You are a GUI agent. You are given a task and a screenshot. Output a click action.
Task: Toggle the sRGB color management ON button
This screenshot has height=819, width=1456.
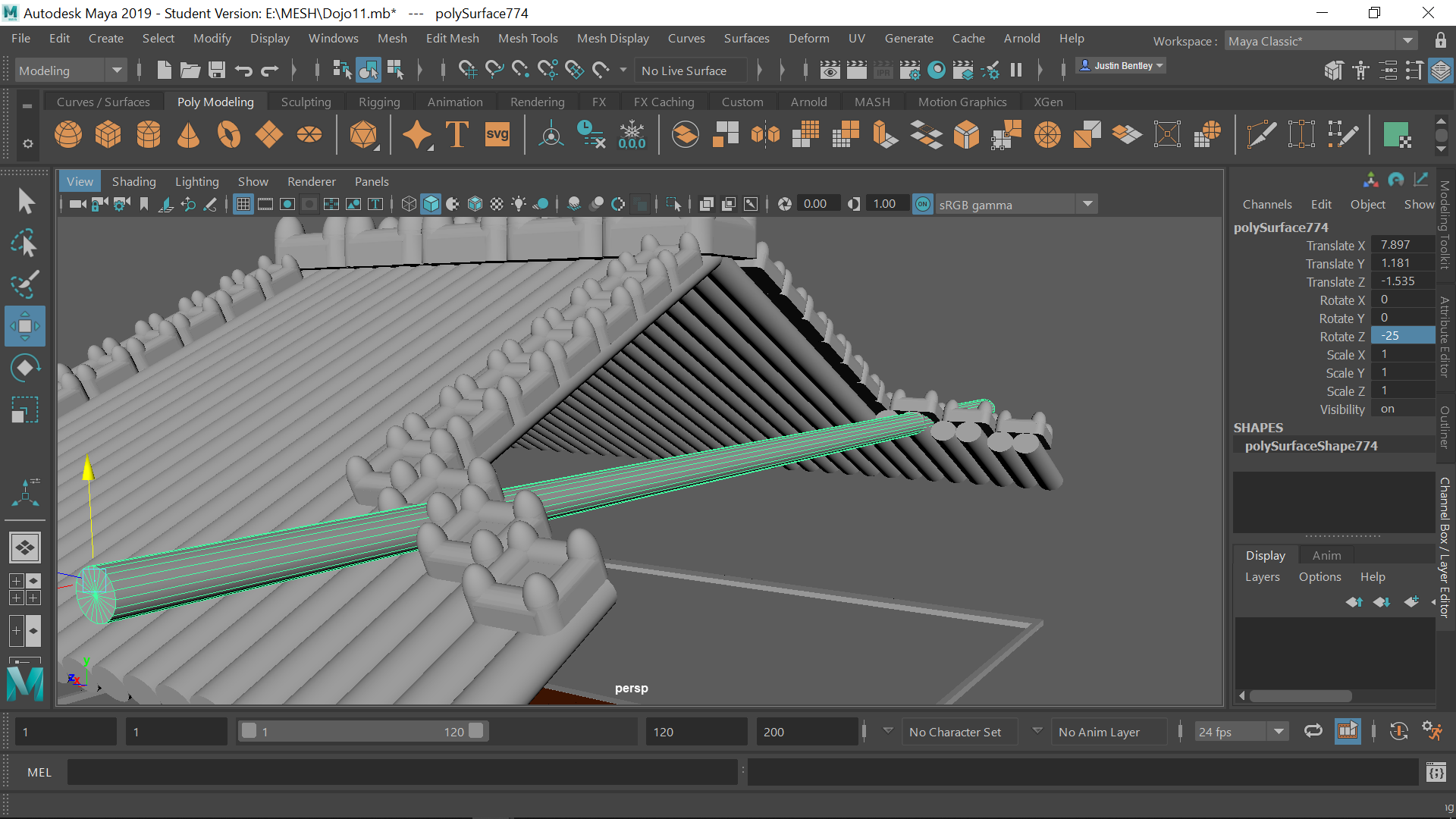(x=922, y=204)
